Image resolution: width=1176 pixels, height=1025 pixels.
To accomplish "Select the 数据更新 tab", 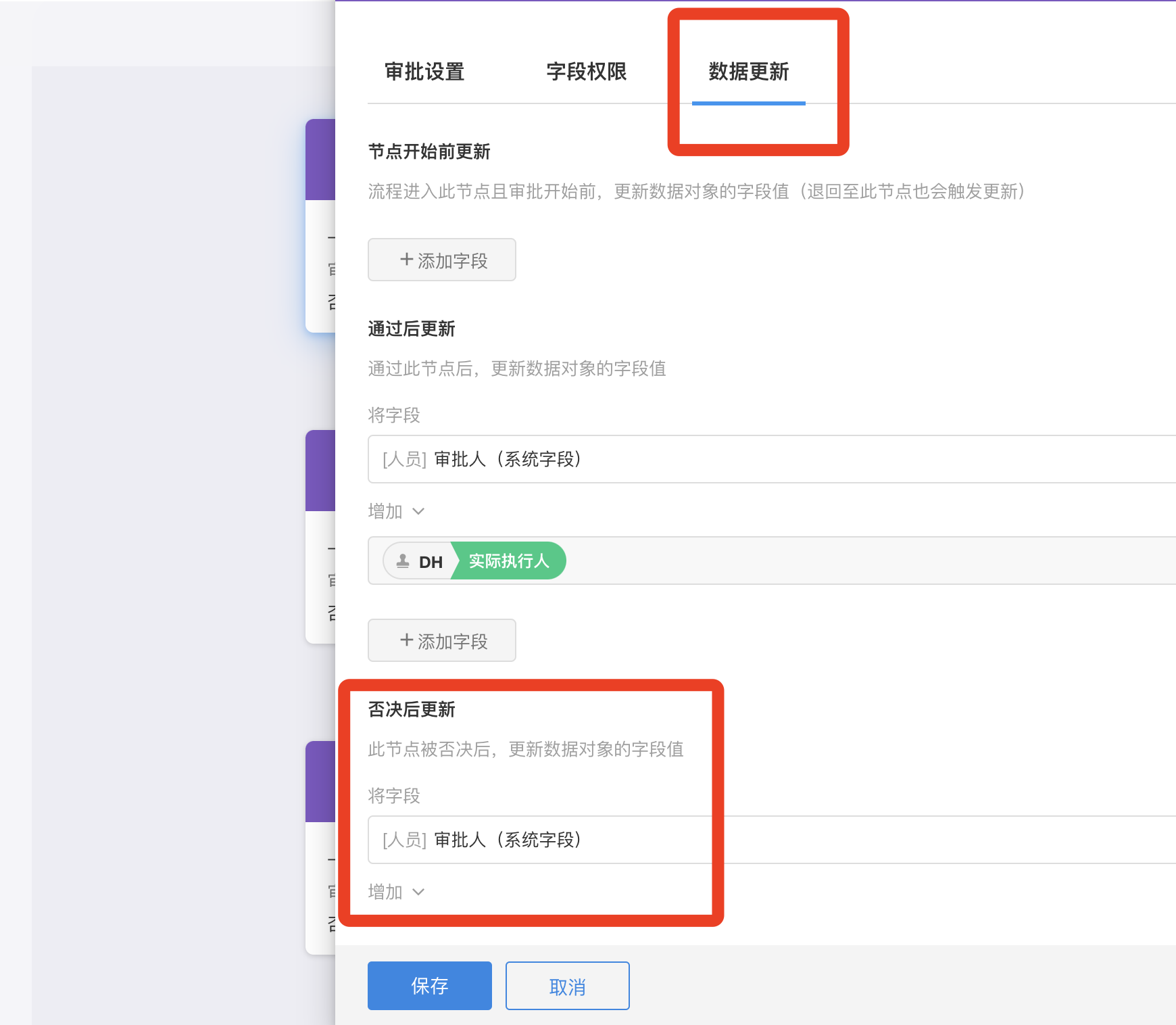I will click(x=748, y=72).
